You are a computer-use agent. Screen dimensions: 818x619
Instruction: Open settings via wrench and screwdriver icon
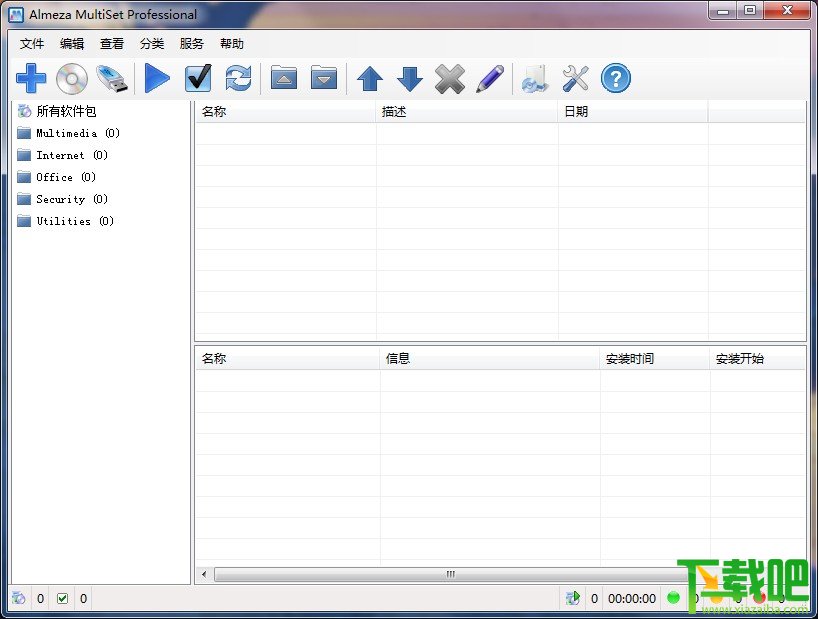click(575, 79)
